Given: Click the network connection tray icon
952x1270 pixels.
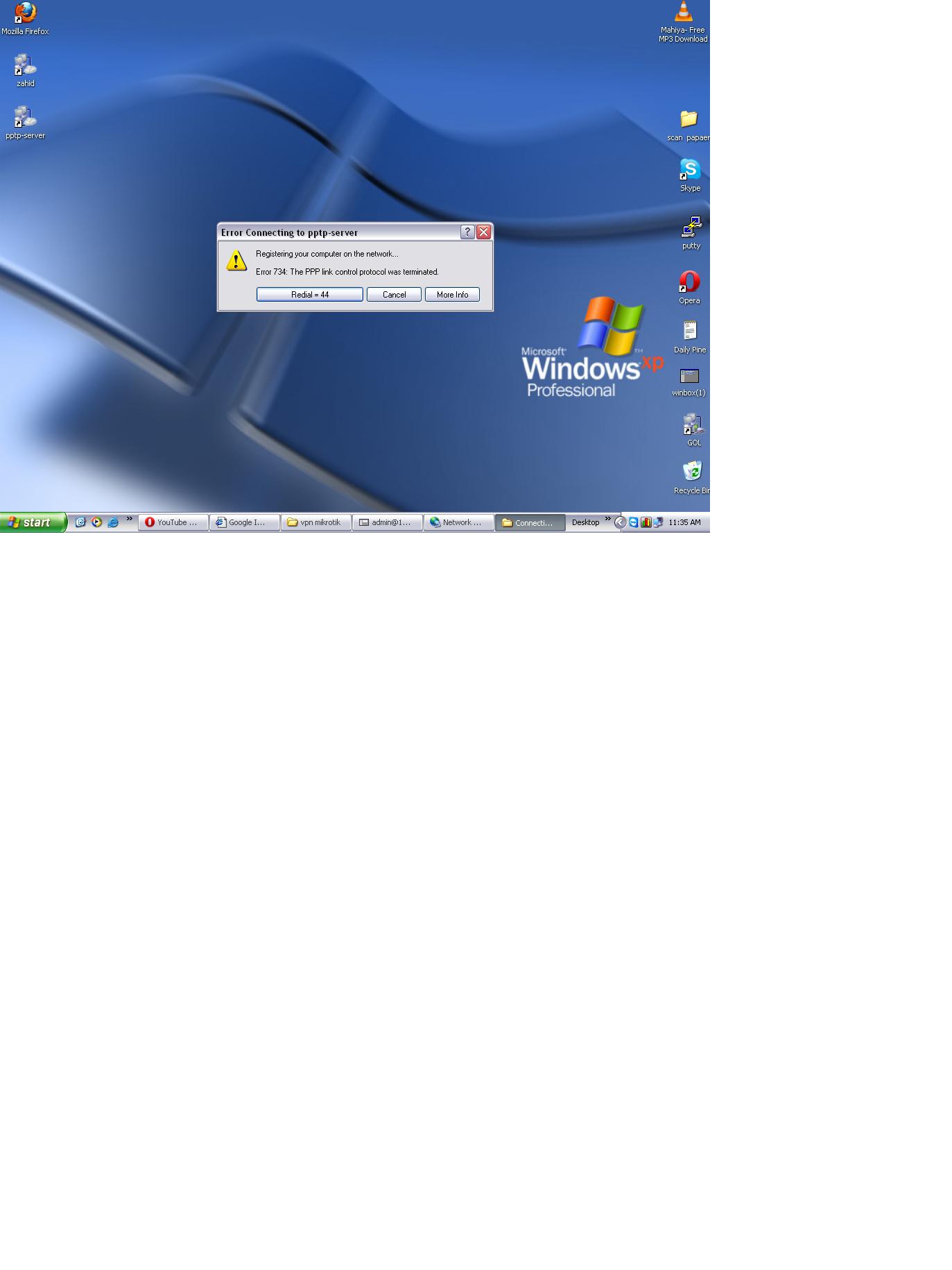Looking at the screenshot, I should pyautogui.click(x=658, y=522).
